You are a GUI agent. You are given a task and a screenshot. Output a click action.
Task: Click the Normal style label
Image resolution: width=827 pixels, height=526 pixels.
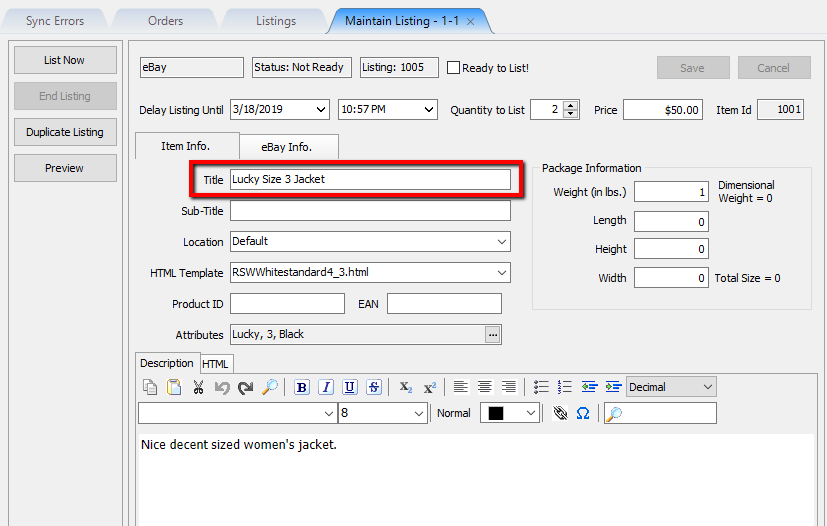click(x=454, y=413)
